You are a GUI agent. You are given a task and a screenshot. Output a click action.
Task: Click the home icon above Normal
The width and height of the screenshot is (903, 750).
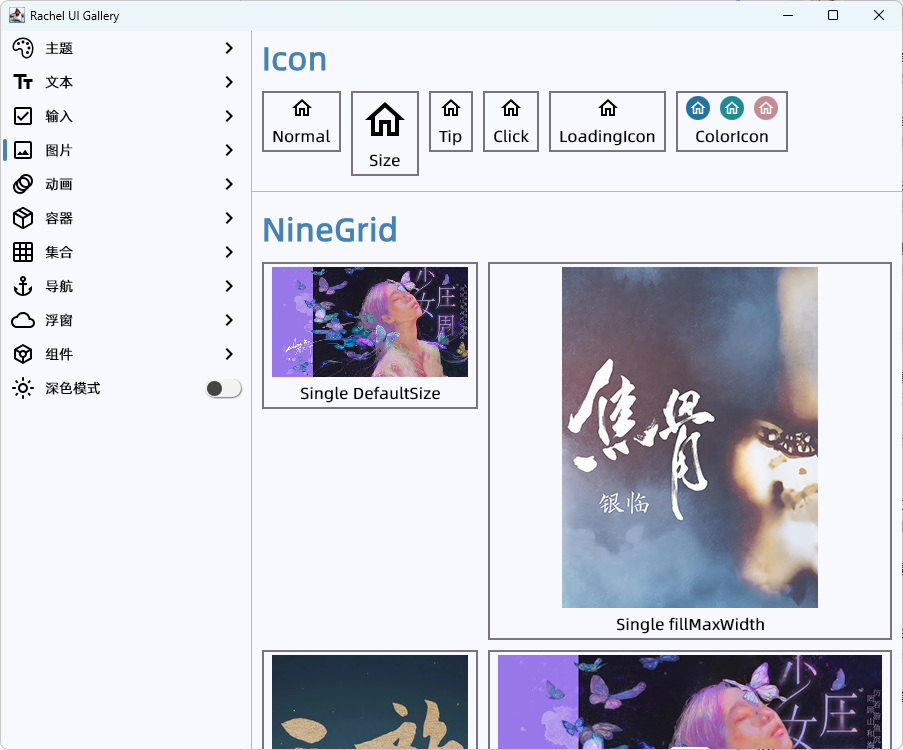point(302,108)
